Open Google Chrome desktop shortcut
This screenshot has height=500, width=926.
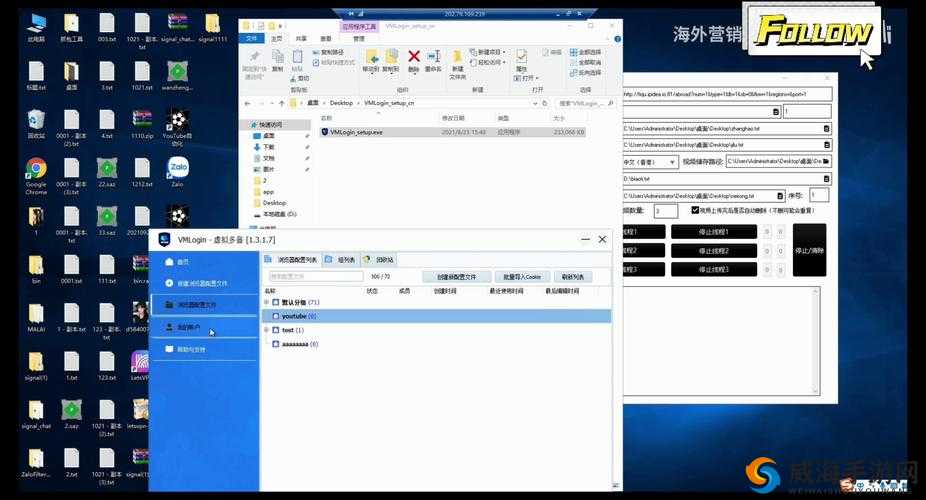tap(36, 176)
